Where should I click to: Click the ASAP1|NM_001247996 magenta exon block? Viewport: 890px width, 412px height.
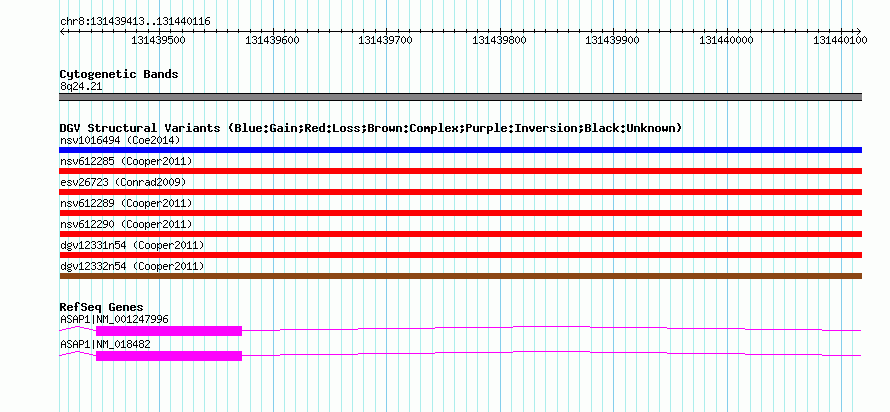click(169, 331)
